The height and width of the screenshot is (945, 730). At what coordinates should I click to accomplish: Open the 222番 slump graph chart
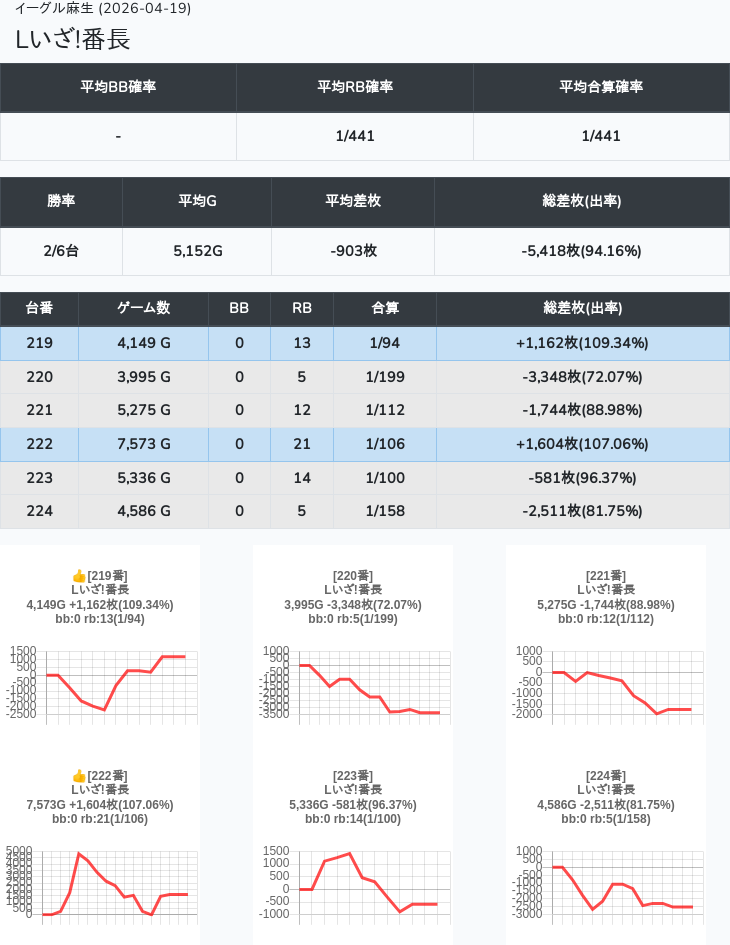pos(100,882)
